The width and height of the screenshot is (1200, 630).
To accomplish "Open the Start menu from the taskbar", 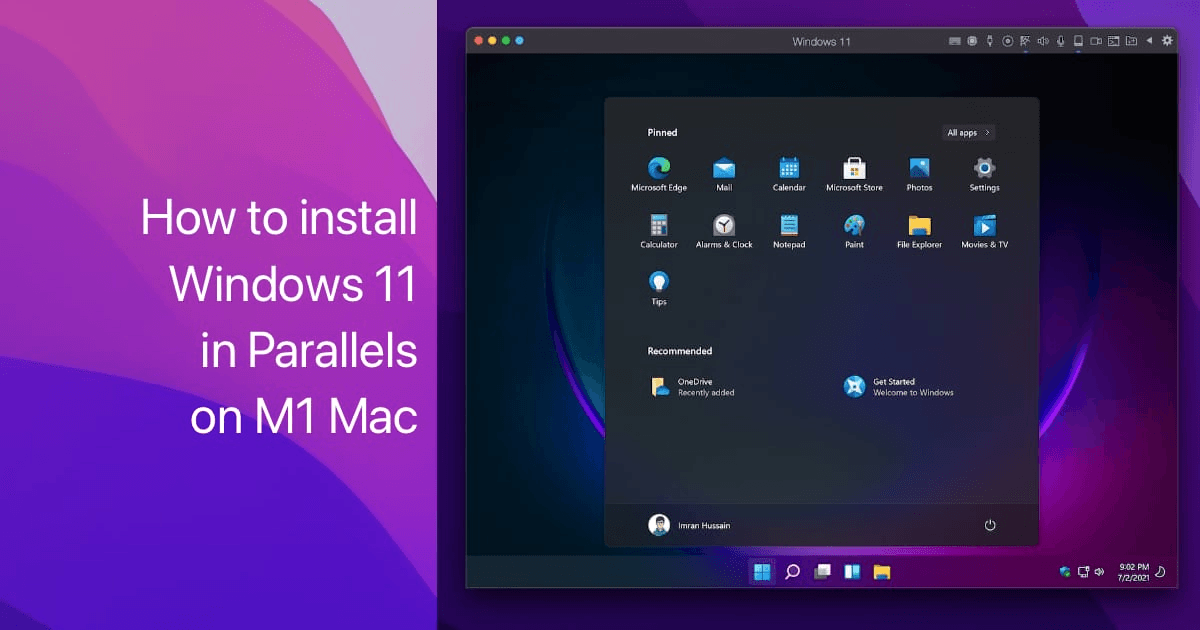I will 760,571.
